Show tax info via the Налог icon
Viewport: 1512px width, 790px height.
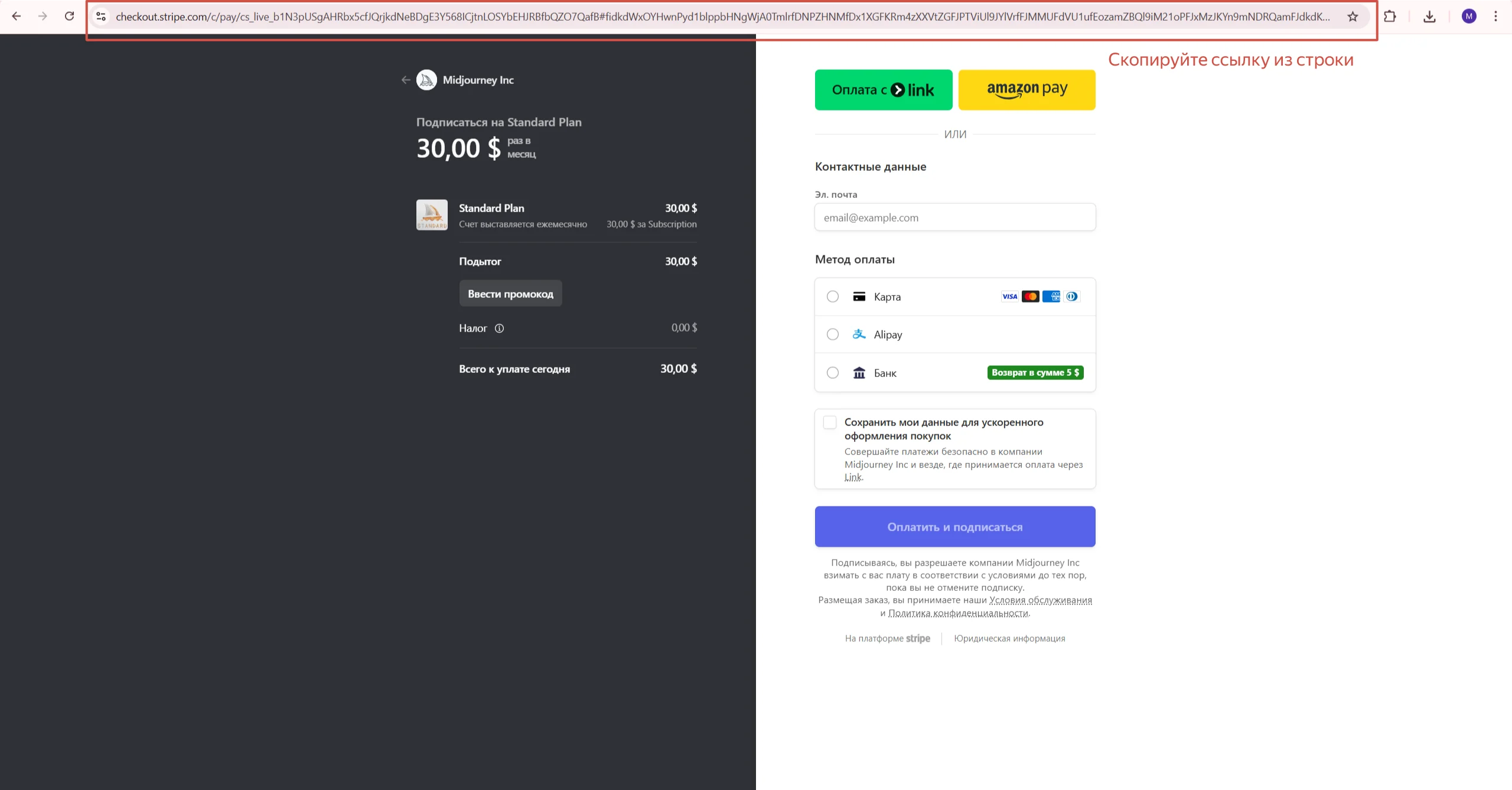pos(499,329)
